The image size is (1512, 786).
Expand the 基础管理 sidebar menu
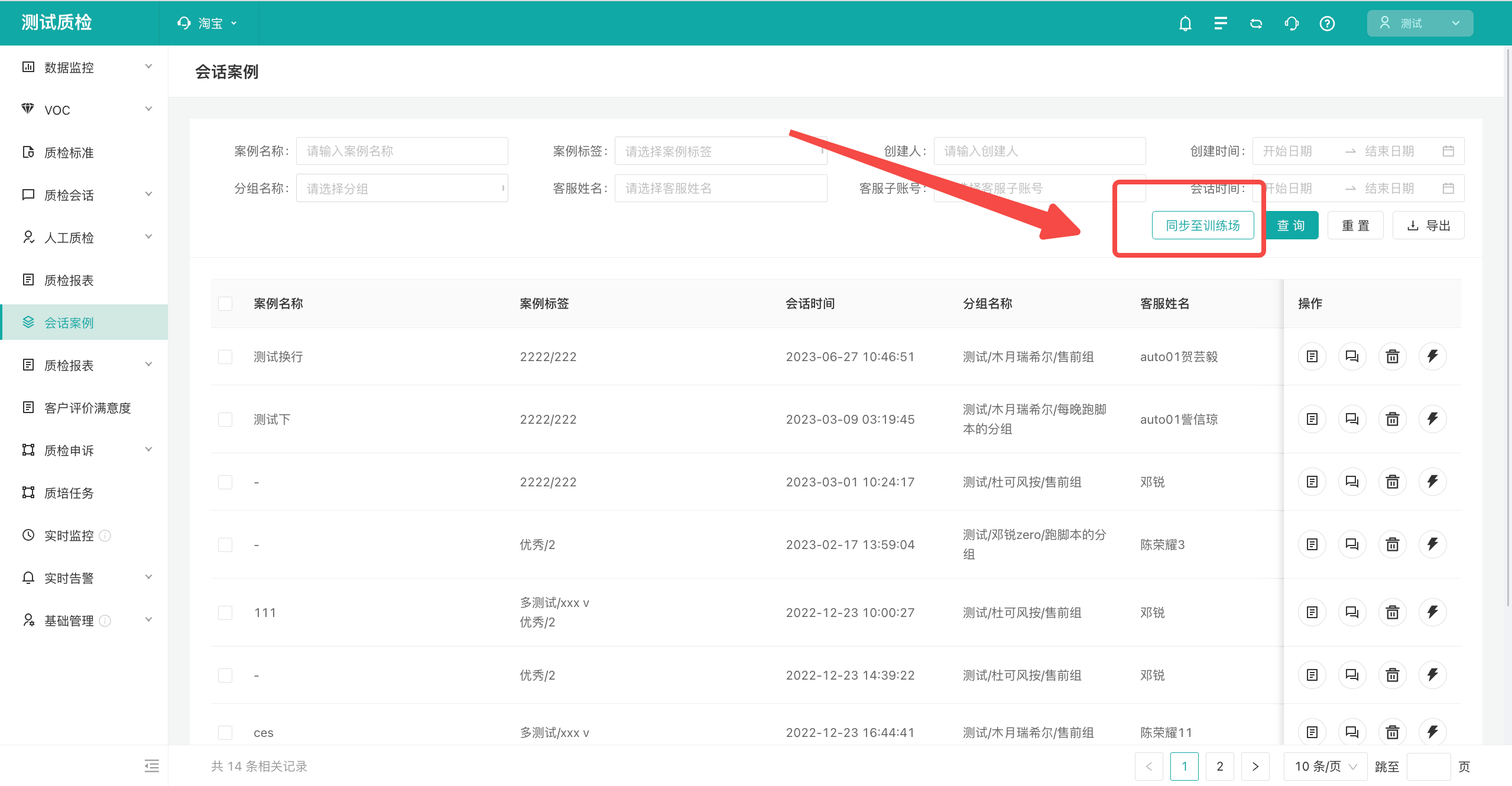[x=85, y=621]
